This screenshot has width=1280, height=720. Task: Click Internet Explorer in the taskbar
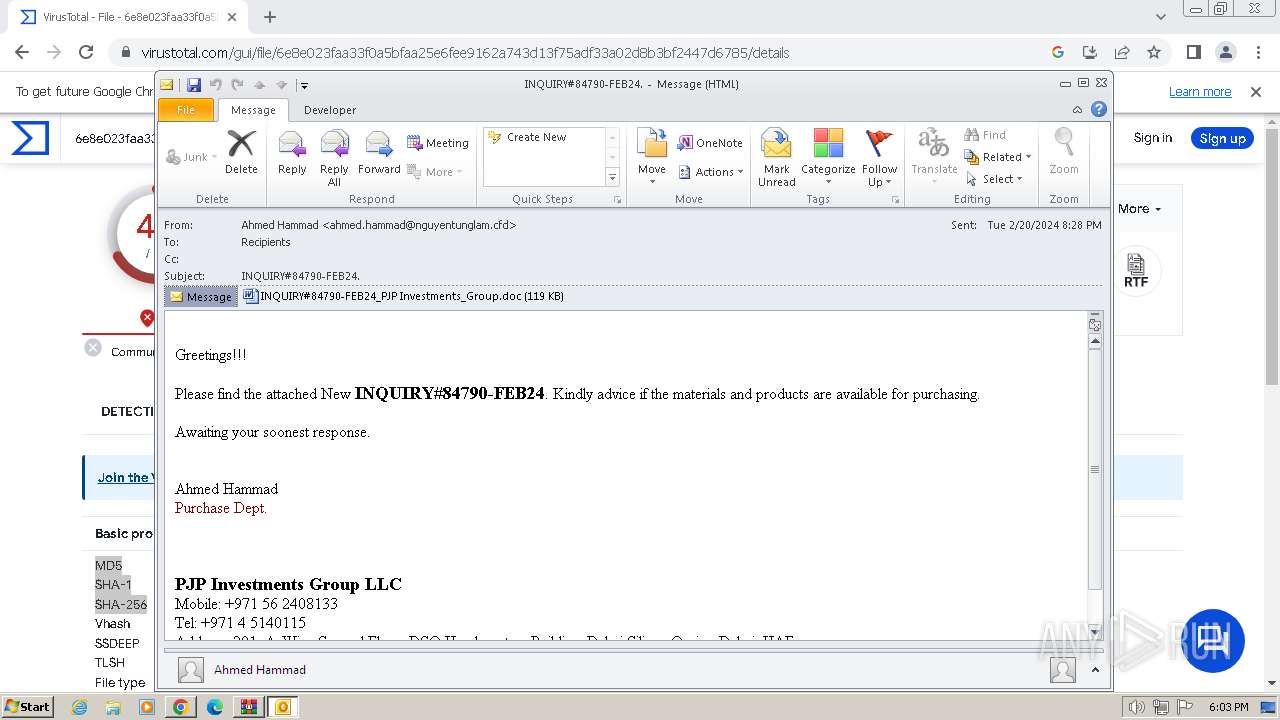coord(79,707)
